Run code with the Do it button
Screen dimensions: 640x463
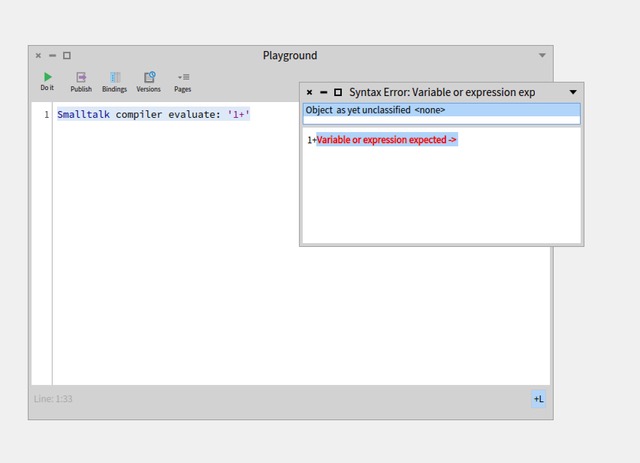(x=47, y=80)
